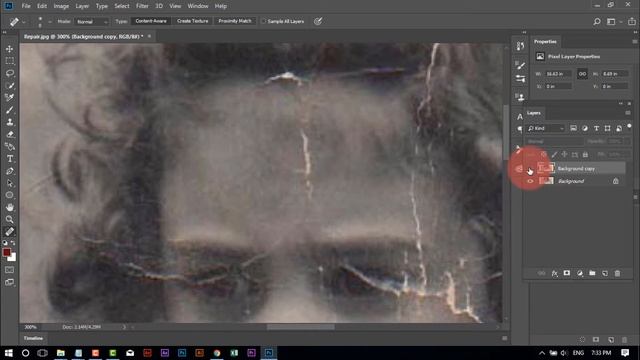The width and height of the screenshot is (640, 360).
Task: Select the Quick Selection tool
Action: coord(9,85)
